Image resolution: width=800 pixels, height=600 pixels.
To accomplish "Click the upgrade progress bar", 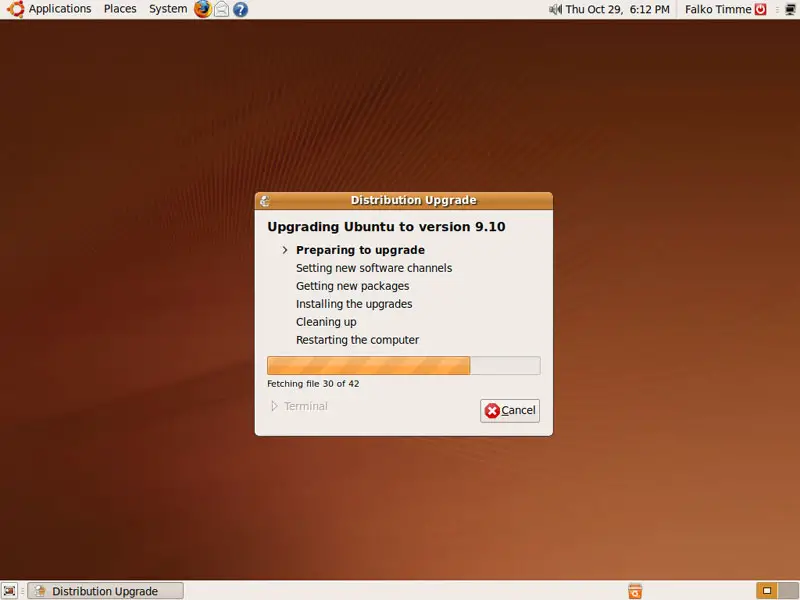I will [x=404, y=365].
